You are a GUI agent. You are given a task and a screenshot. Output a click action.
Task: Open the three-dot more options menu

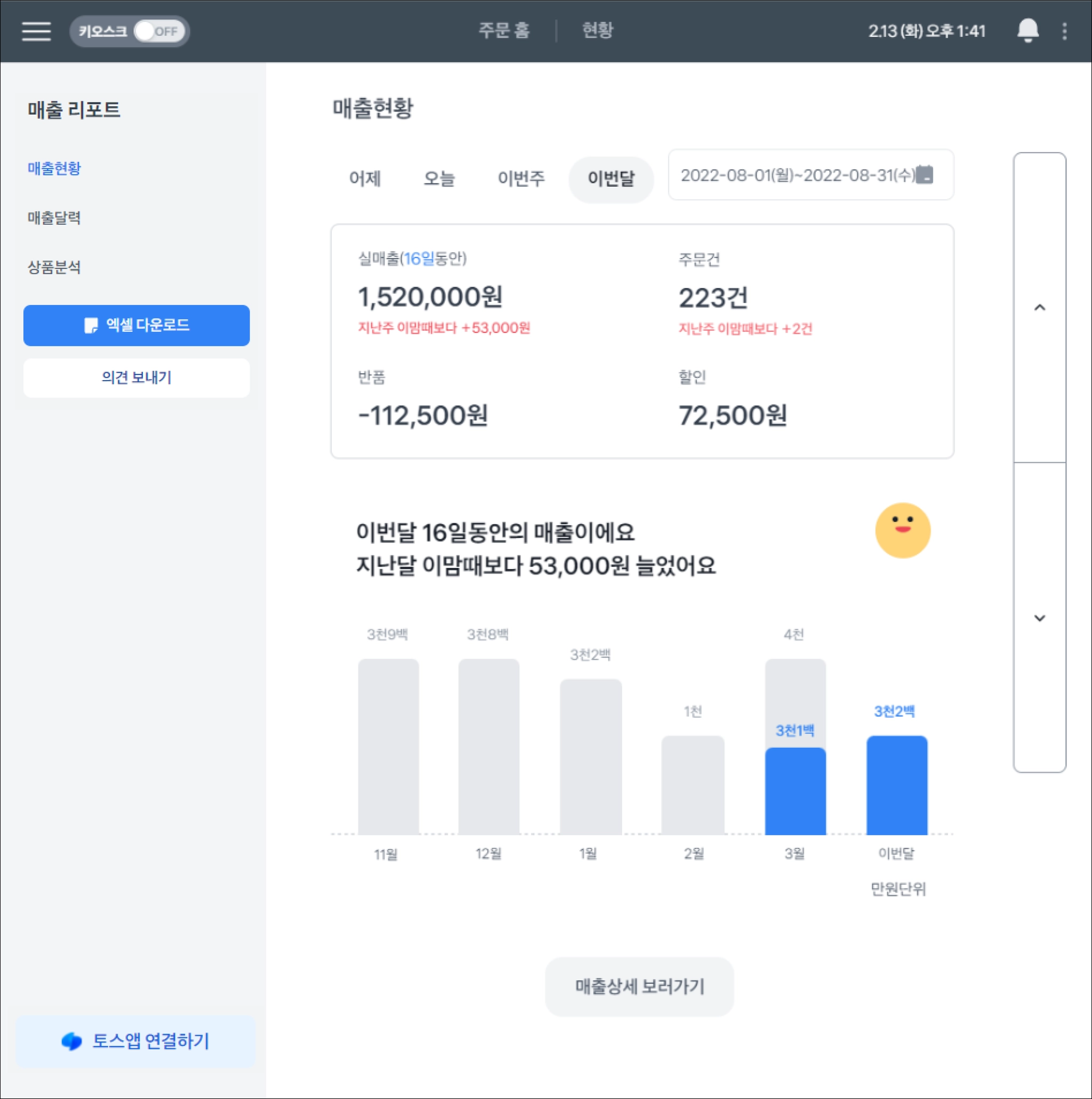point(1064,31)
